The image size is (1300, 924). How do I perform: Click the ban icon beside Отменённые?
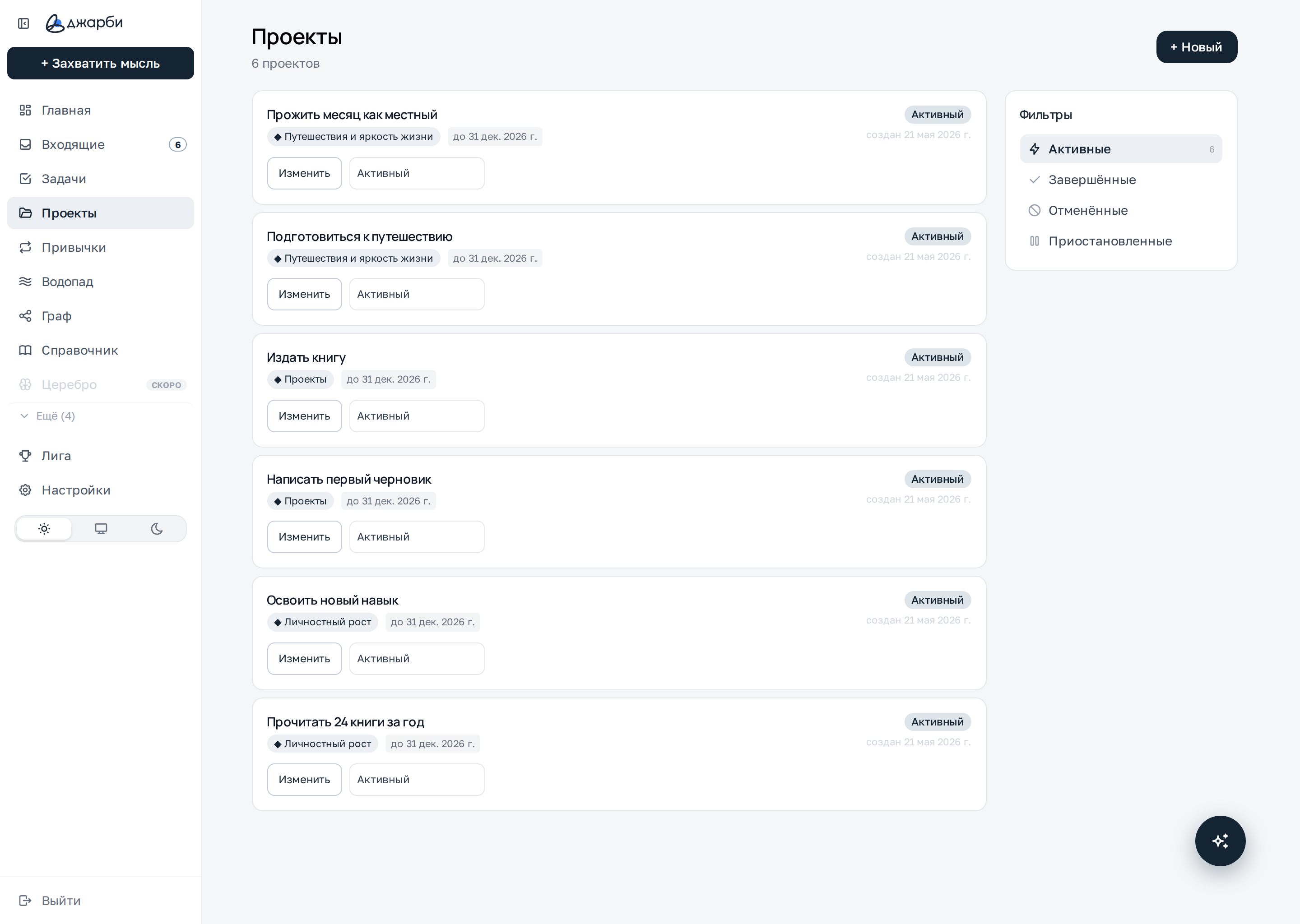(1035, 211)
